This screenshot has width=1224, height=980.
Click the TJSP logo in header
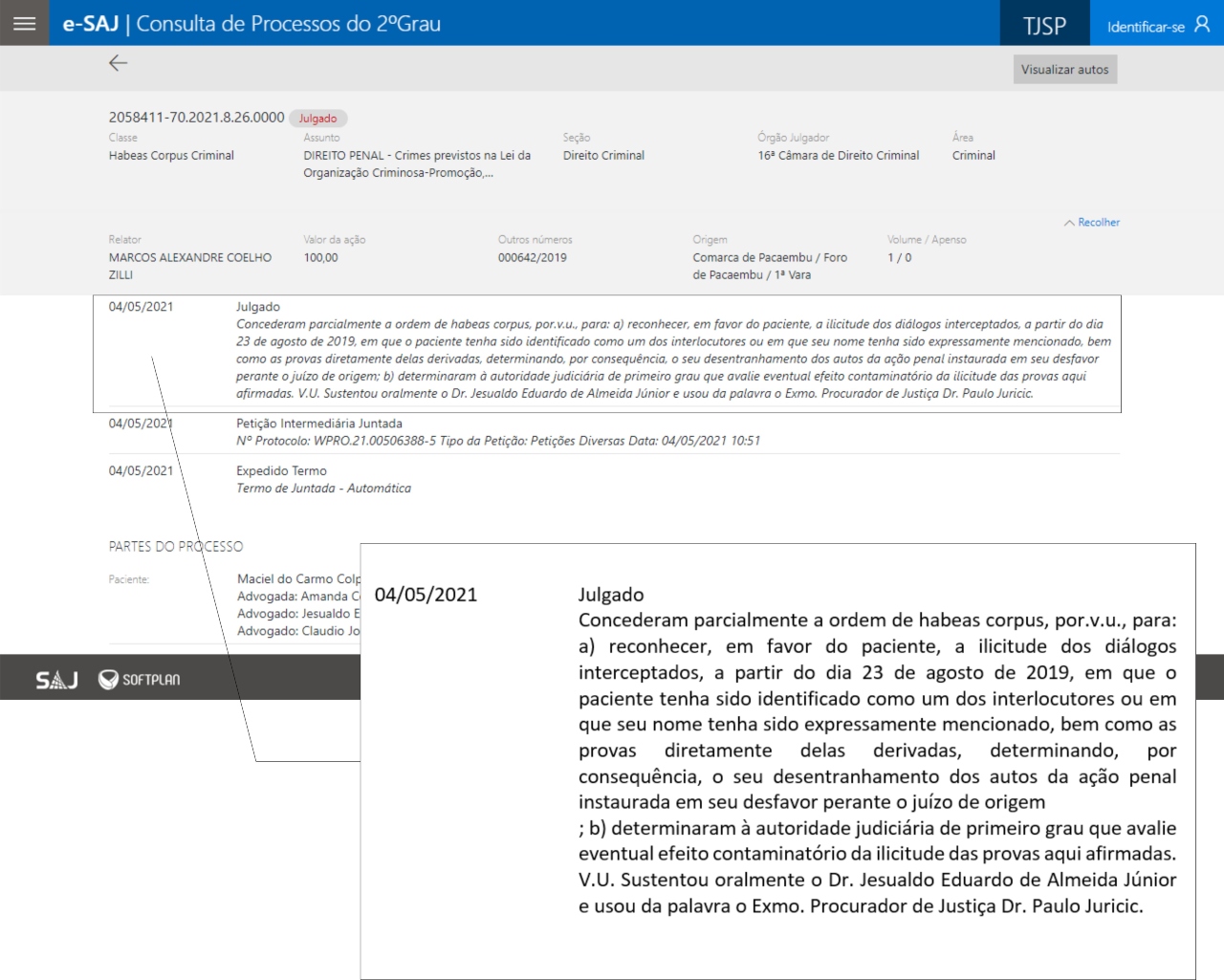click(1044, 26)
